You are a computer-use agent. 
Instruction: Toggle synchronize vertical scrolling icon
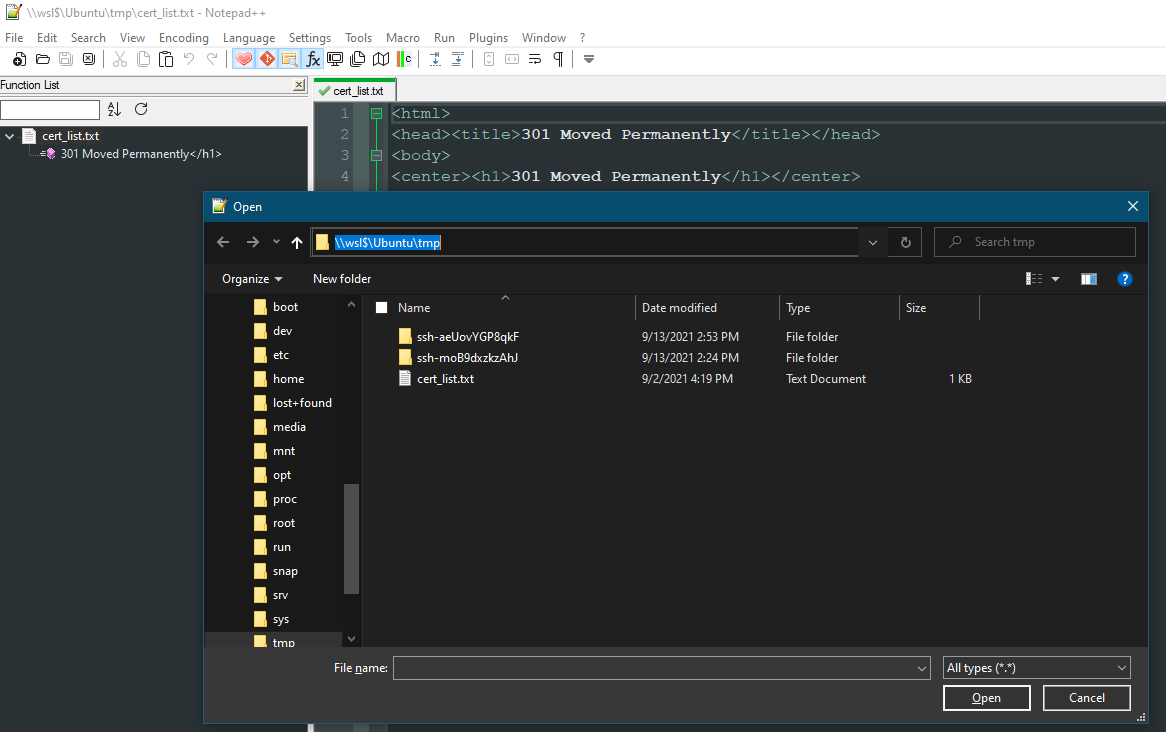[489, 60]
